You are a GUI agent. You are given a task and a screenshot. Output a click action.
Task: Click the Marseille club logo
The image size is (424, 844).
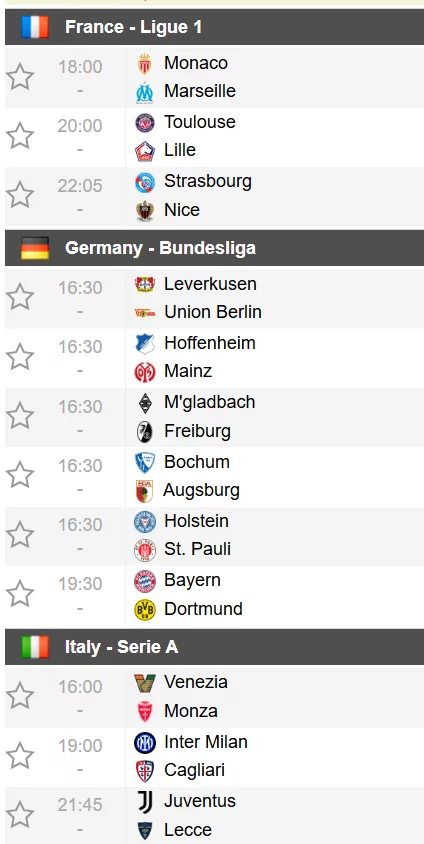point(144,92)
